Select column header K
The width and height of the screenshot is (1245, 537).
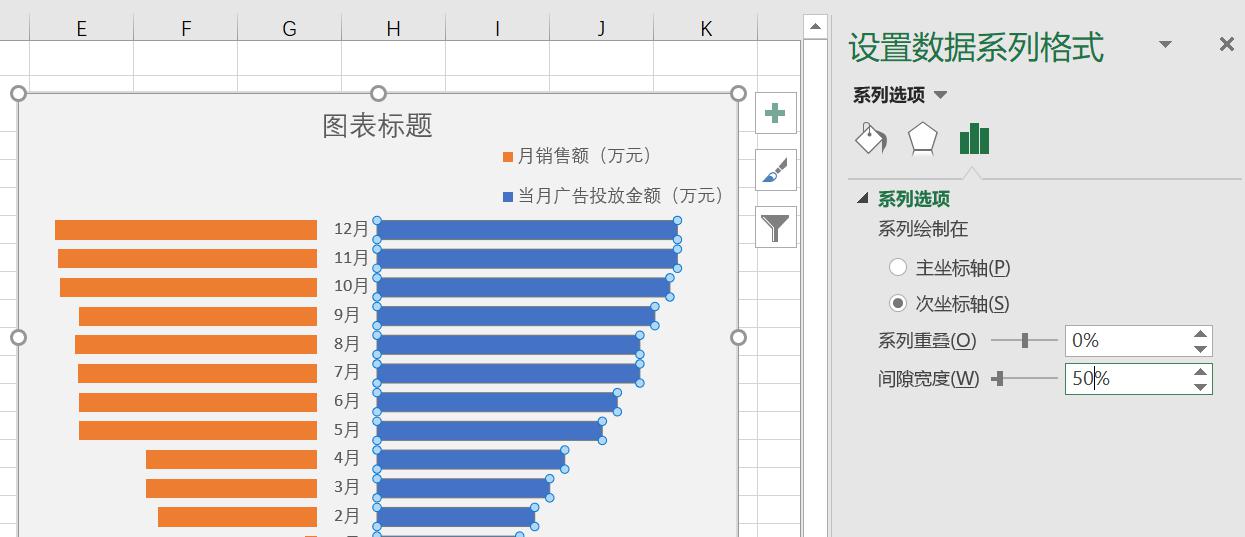(706, 29)
